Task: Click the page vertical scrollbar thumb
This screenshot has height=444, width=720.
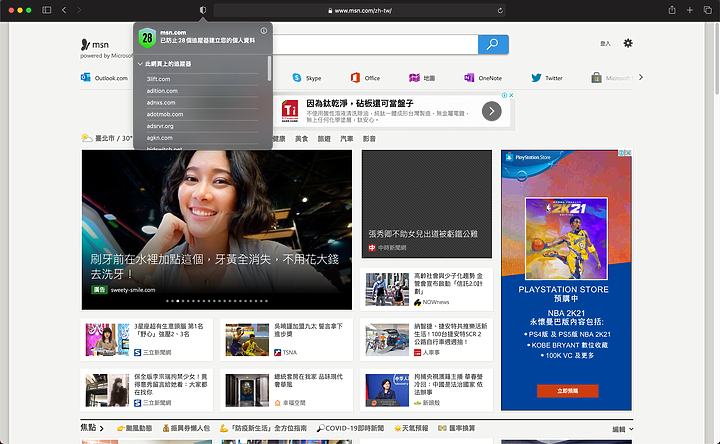Action: point(716,58)
